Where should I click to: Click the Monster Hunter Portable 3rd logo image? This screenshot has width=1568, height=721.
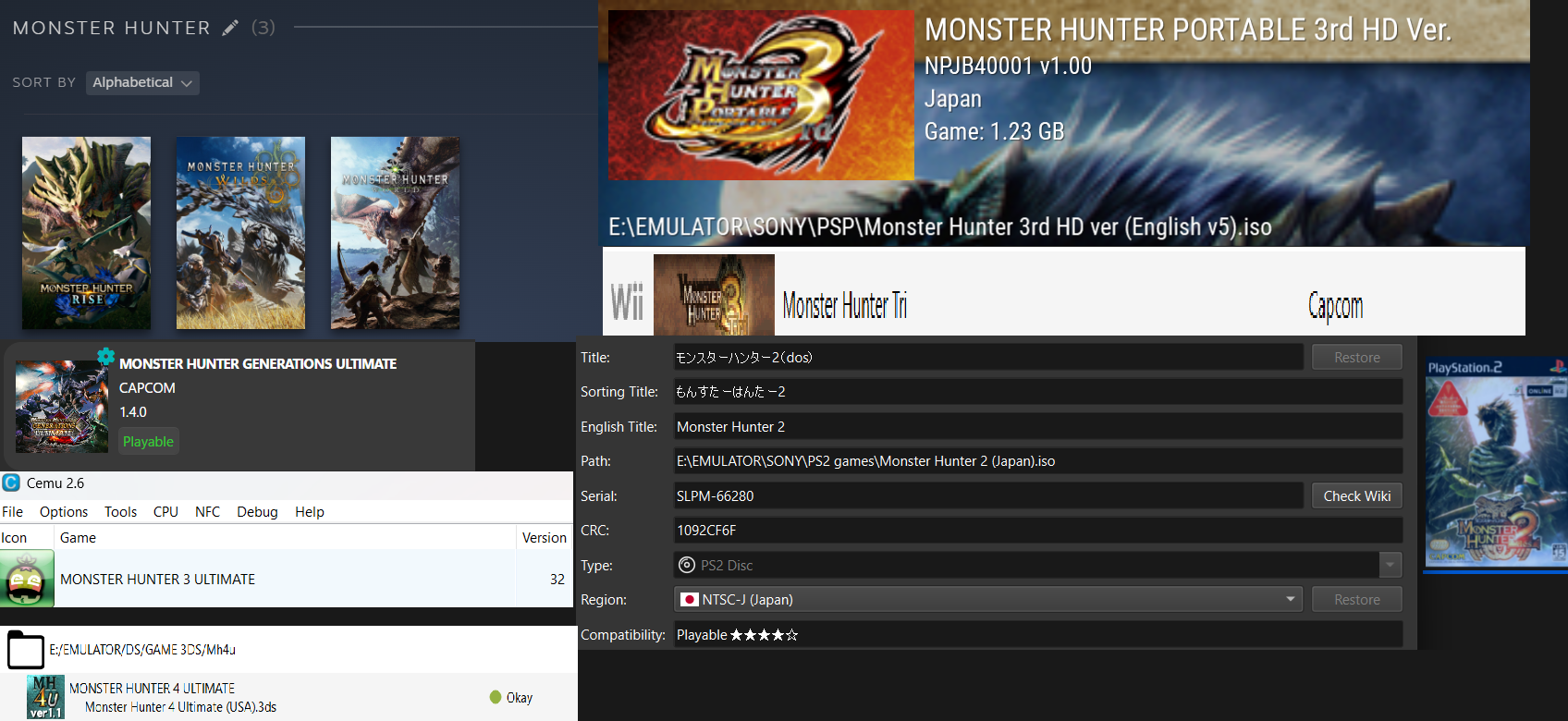[x=761, y=95]
